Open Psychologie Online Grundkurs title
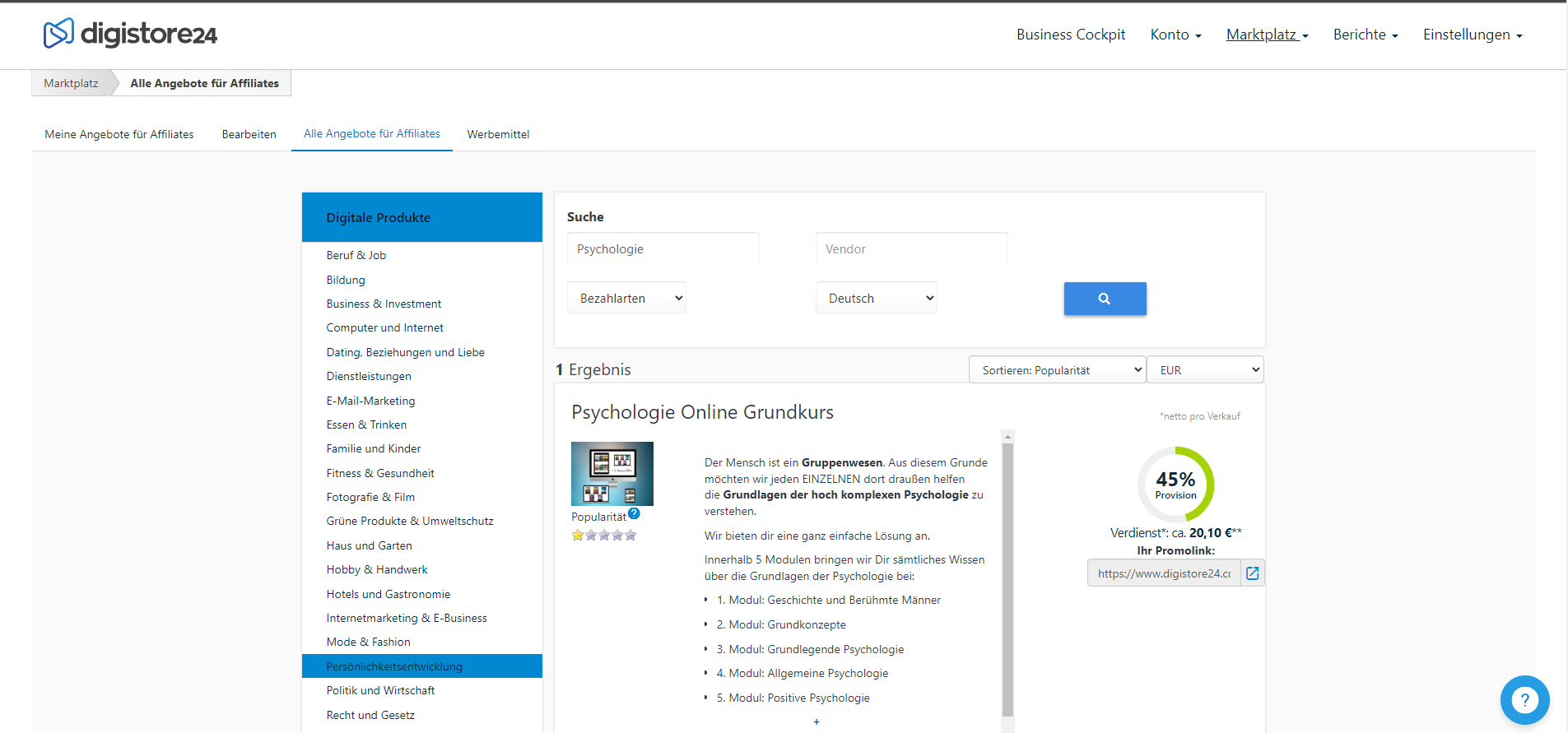1568x733 pixels. [702, 412]
